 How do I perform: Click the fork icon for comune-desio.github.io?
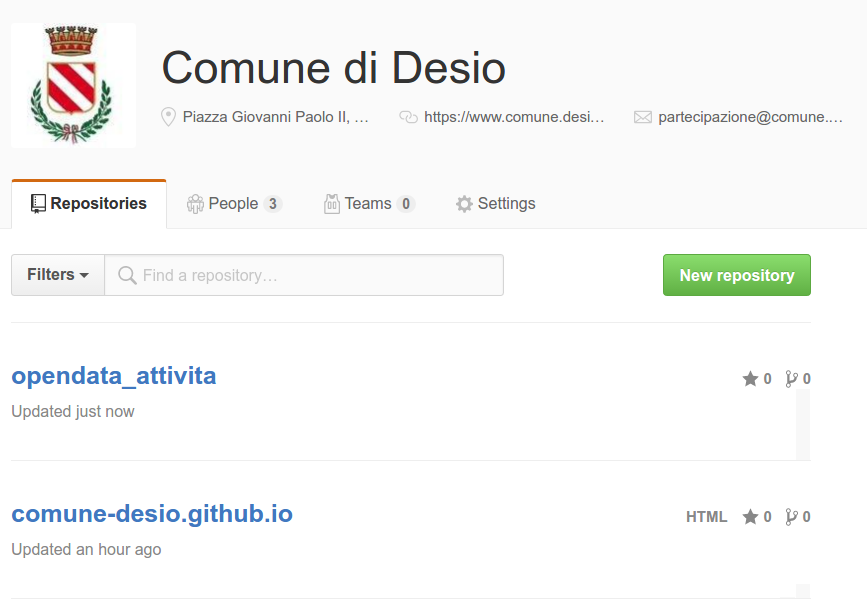(791, 517)
